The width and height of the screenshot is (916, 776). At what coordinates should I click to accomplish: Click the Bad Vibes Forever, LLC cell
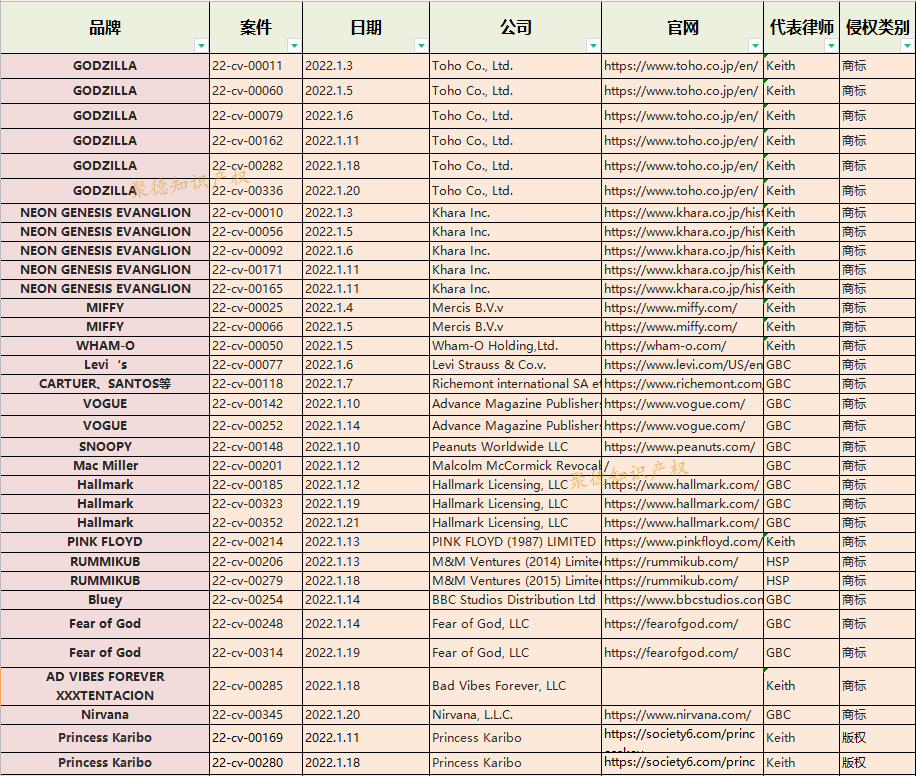click(x=515, y=686)
